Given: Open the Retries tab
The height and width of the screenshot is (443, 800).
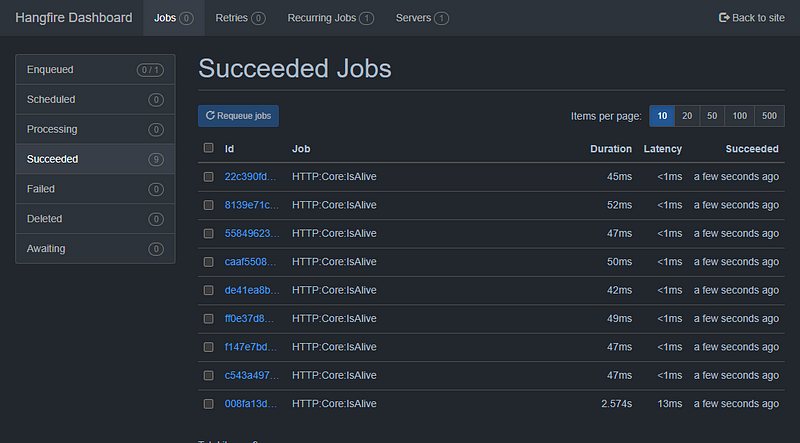Looking at the screenshot, I should tap(240, 18).
